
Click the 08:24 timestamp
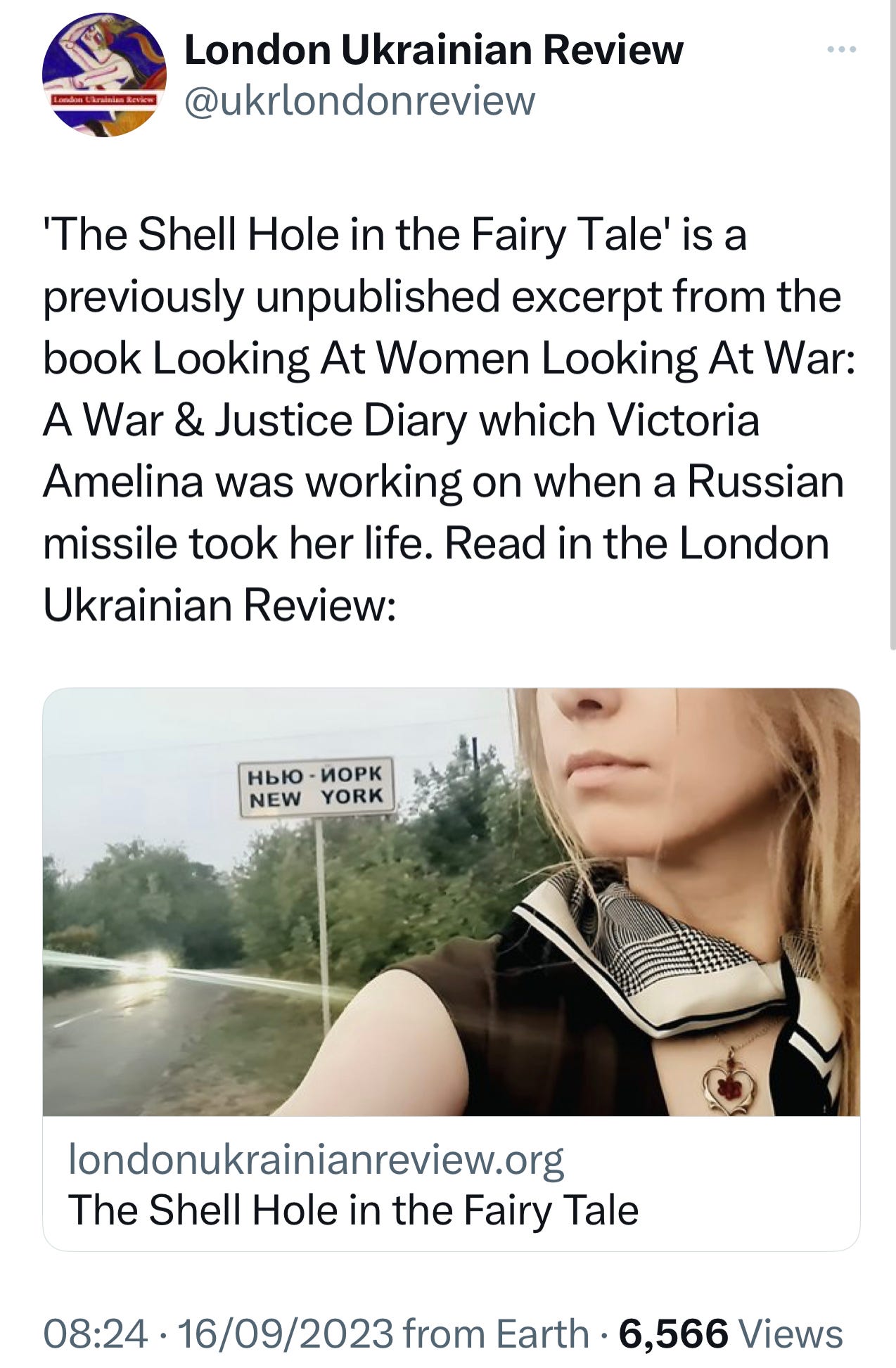(x=96, y=1334)
